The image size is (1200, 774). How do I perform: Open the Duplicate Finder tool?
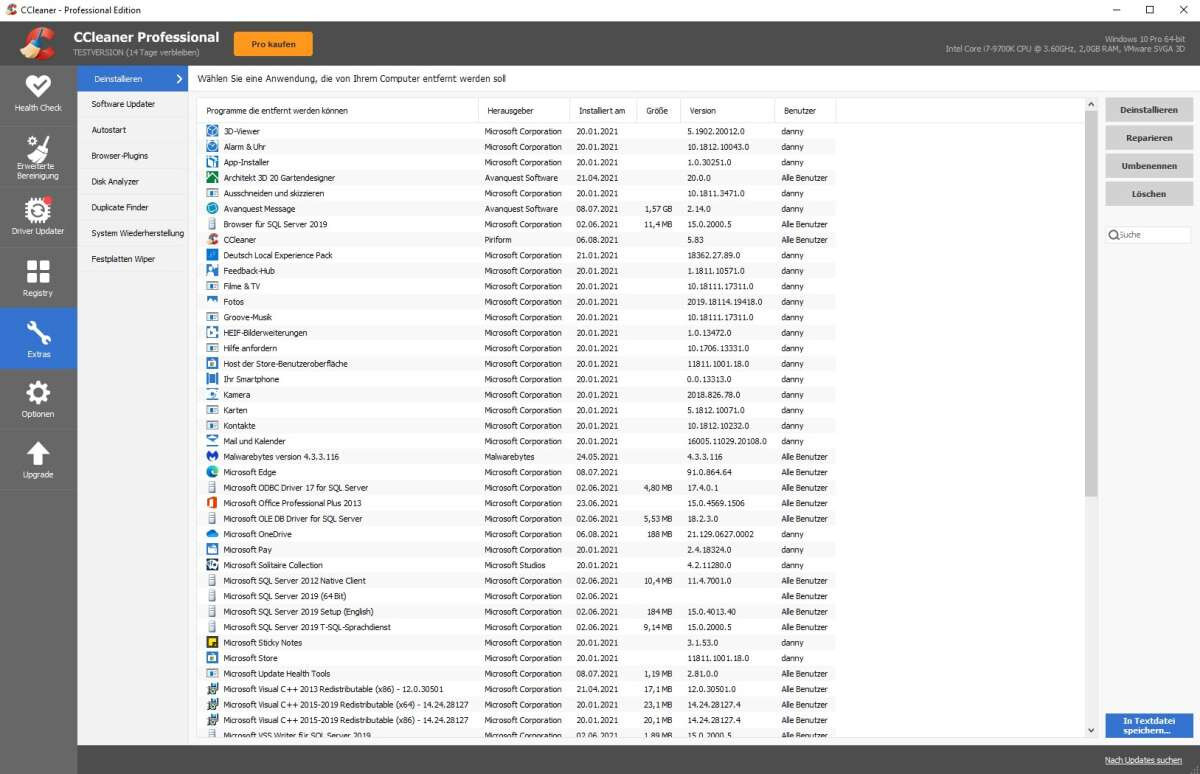(121, 207)
